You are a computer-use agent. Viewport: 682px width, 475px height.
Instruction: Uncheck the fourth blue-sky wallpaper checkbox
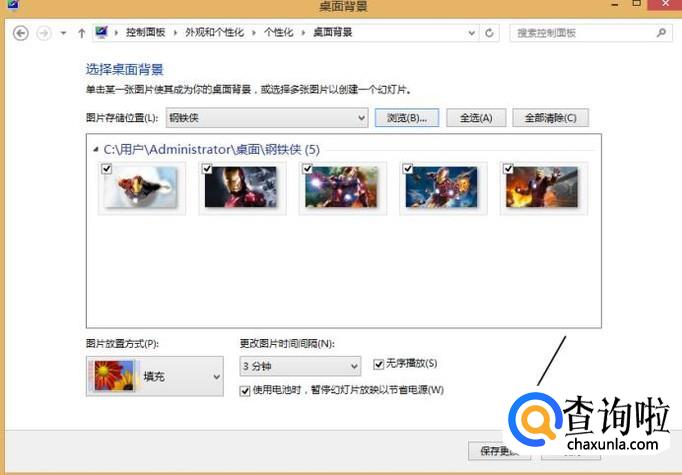(408, 169)
